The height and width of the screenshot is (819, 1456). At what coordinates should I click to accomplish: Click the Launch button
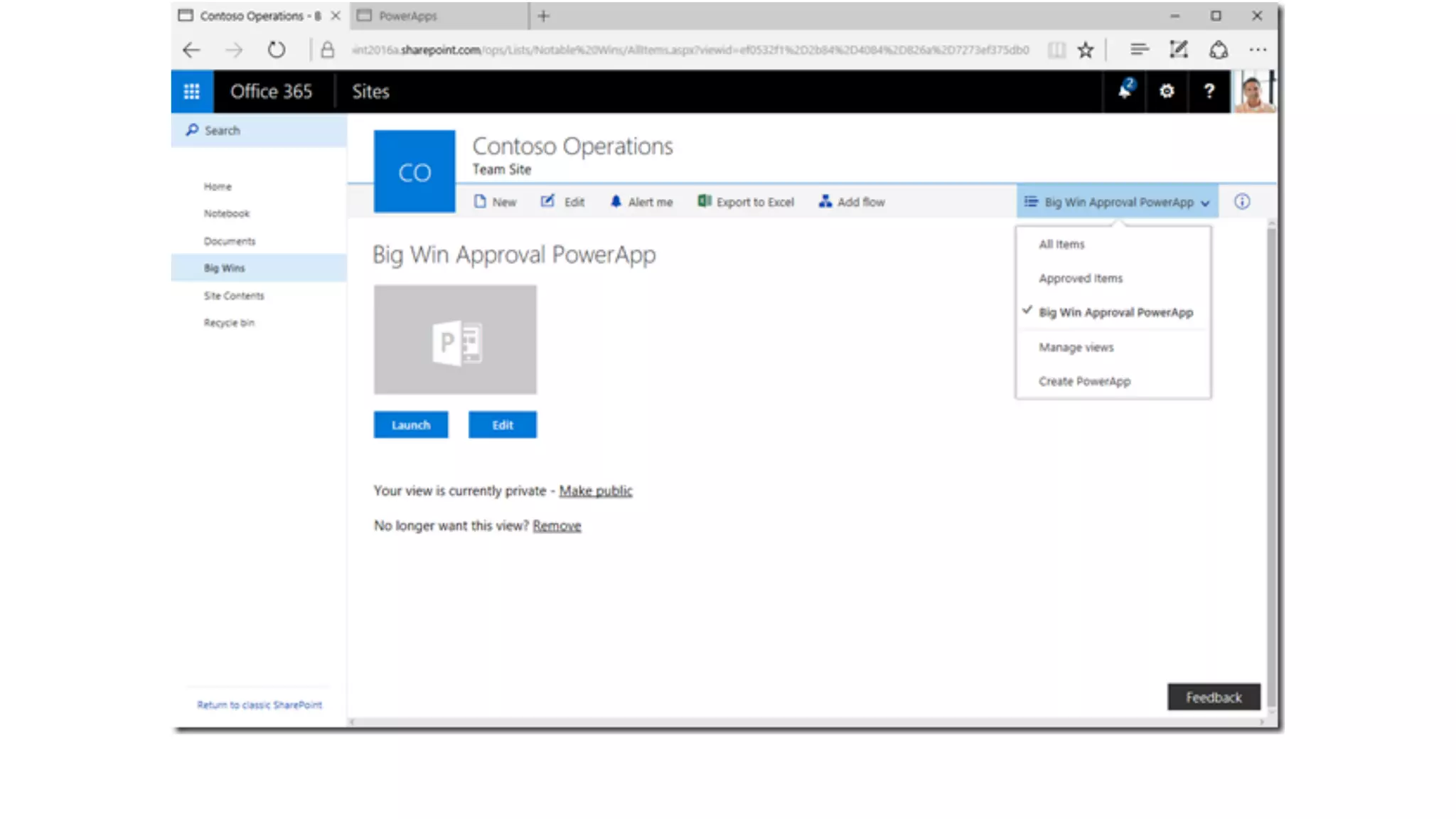411,425
